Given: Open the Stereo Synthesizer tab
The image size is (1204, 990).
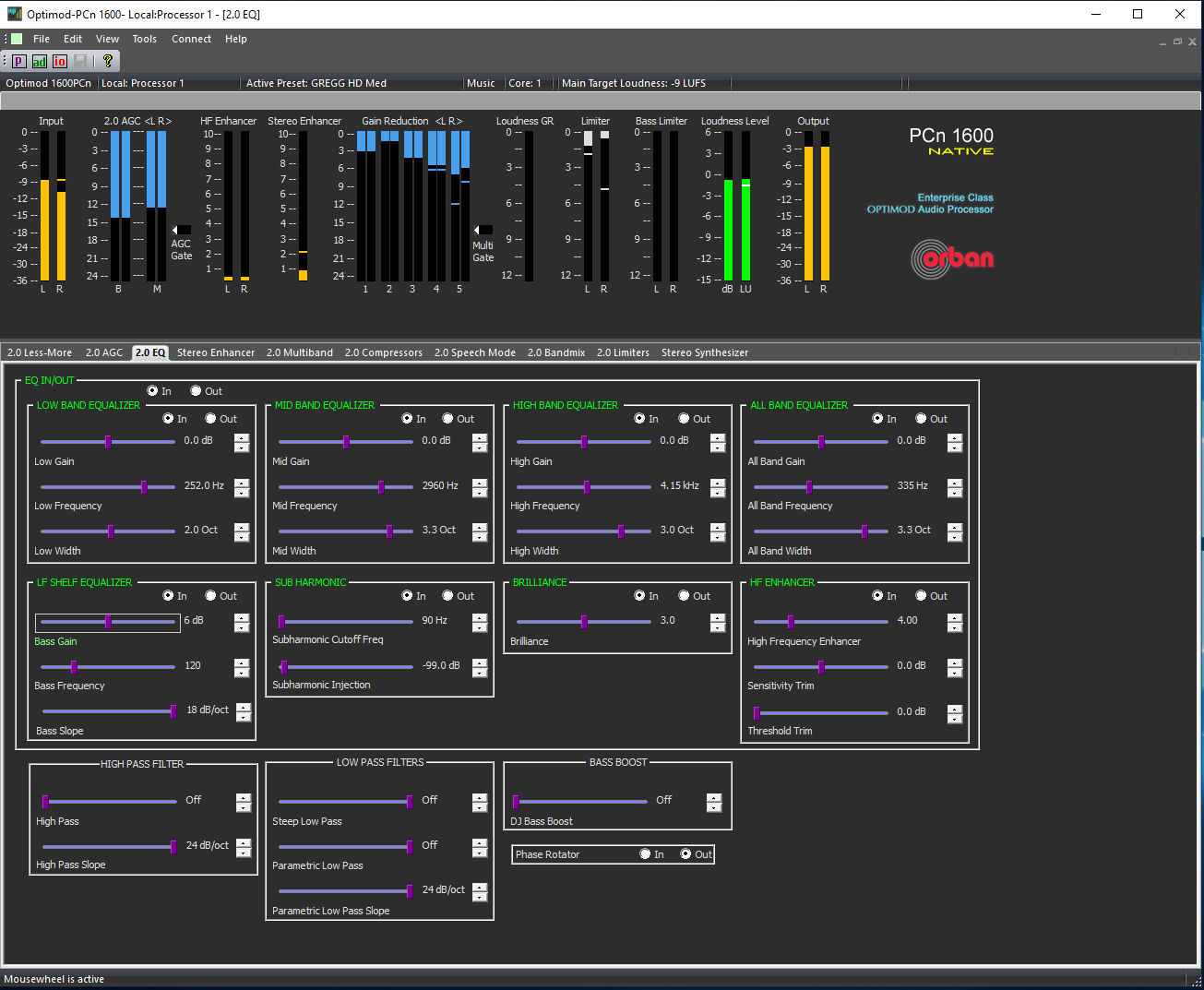Looking at the screenshot, I should click(x=705, y=352).
